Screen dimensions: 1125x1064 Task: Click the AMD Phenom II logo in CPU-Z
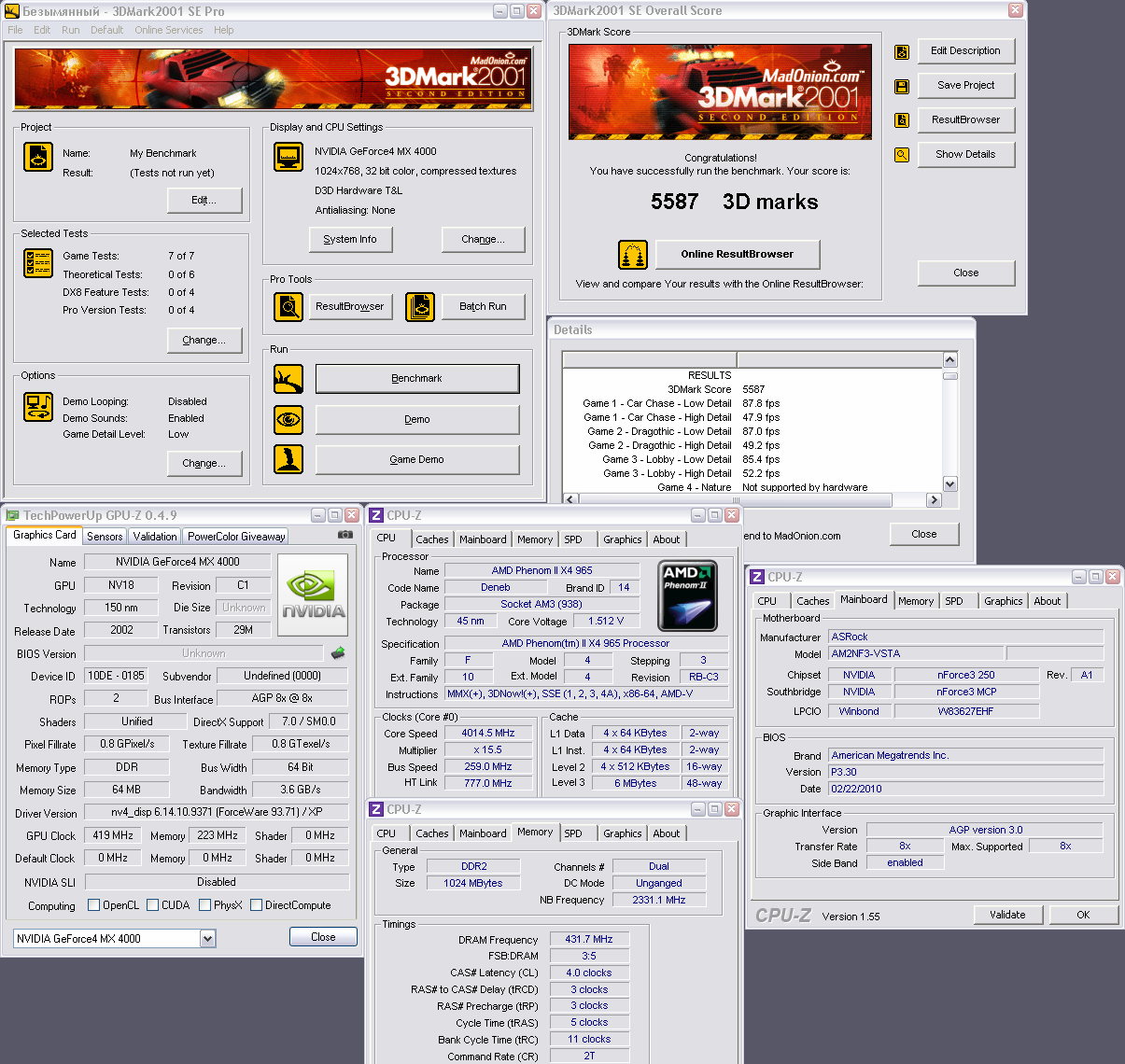687,595
